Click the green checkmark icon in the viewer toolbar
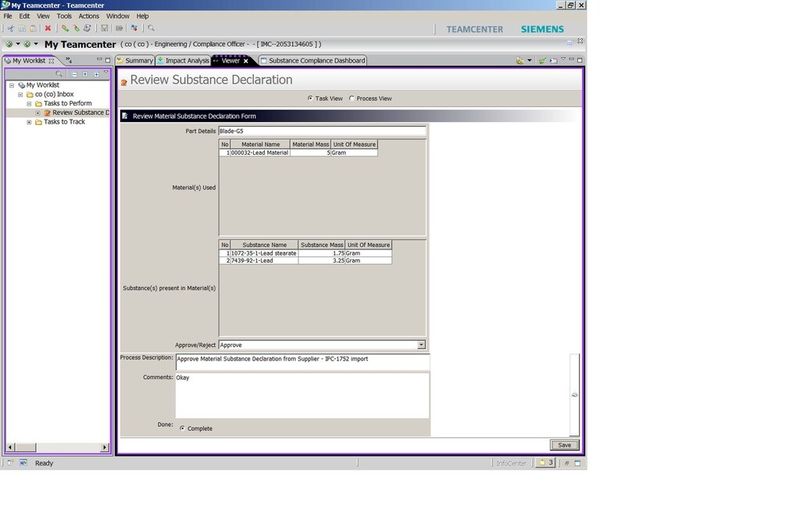The height and width of the screenshot is (516, 800). pyautogui.click(x=542, y=60)
